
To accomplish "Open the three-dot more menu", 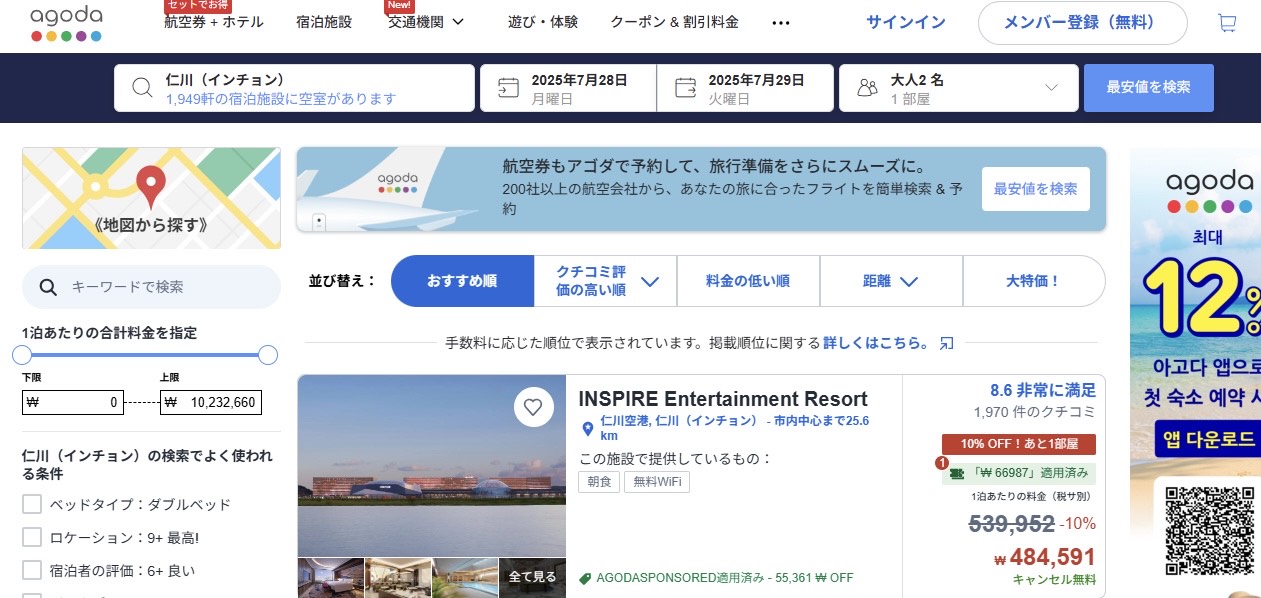I will pyautogui.click(x=781, y=23).
